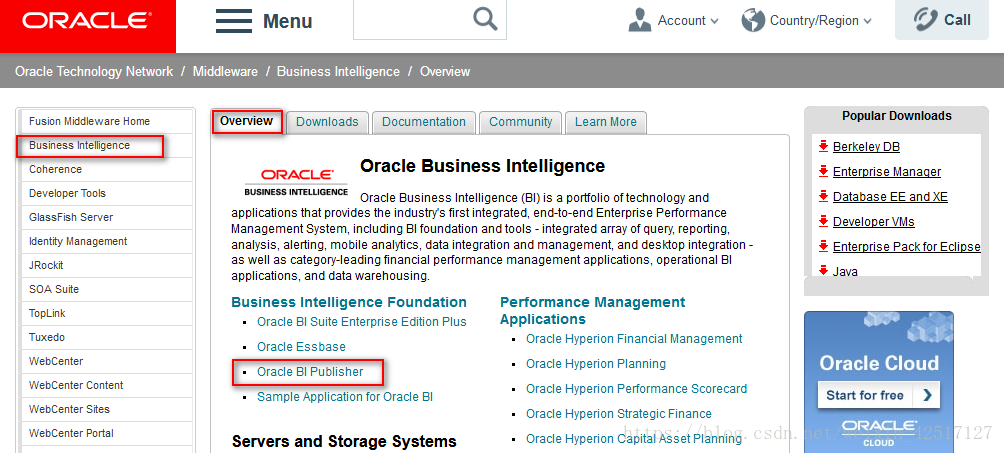This screenshot has width=1004, height=453.
Task: Expand the Country/Region dropdown
Action: [867, 21]
